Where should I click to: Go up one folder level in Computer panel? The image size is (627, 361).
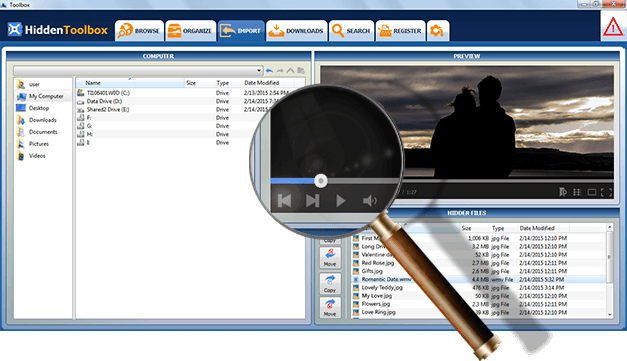pos(290,71)
